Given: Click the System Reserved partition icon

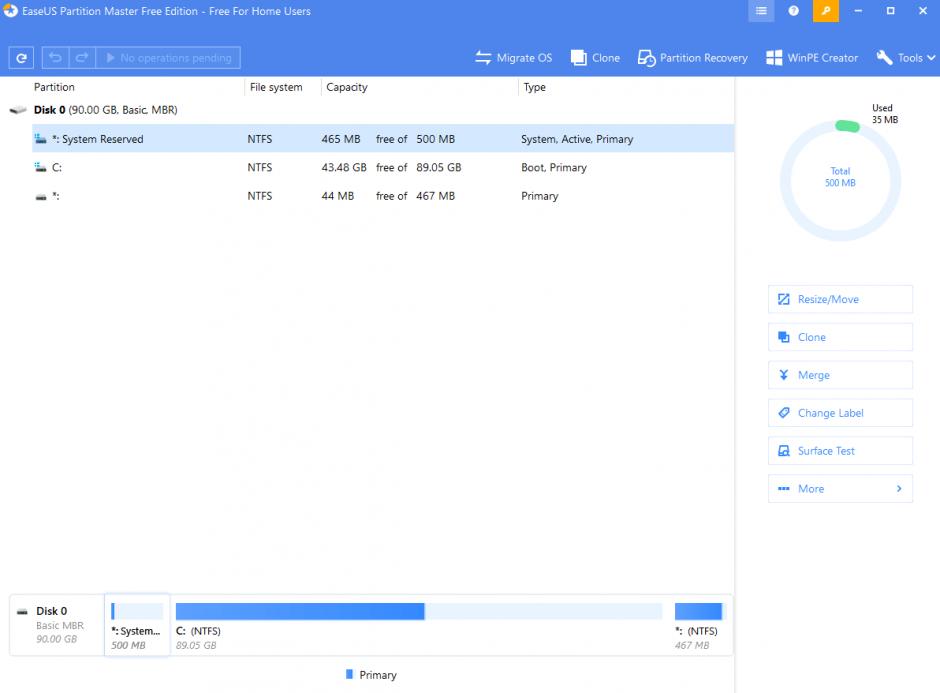Looking at the screenshot, I should [x=40, y=138].
